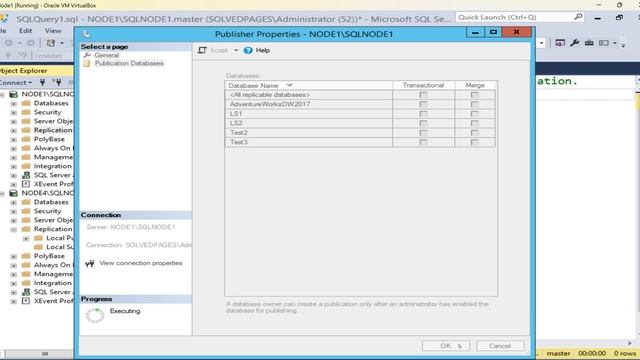Screen dimensions: 640x360
Task: Click the General page wrench icon
Action: 87,55
